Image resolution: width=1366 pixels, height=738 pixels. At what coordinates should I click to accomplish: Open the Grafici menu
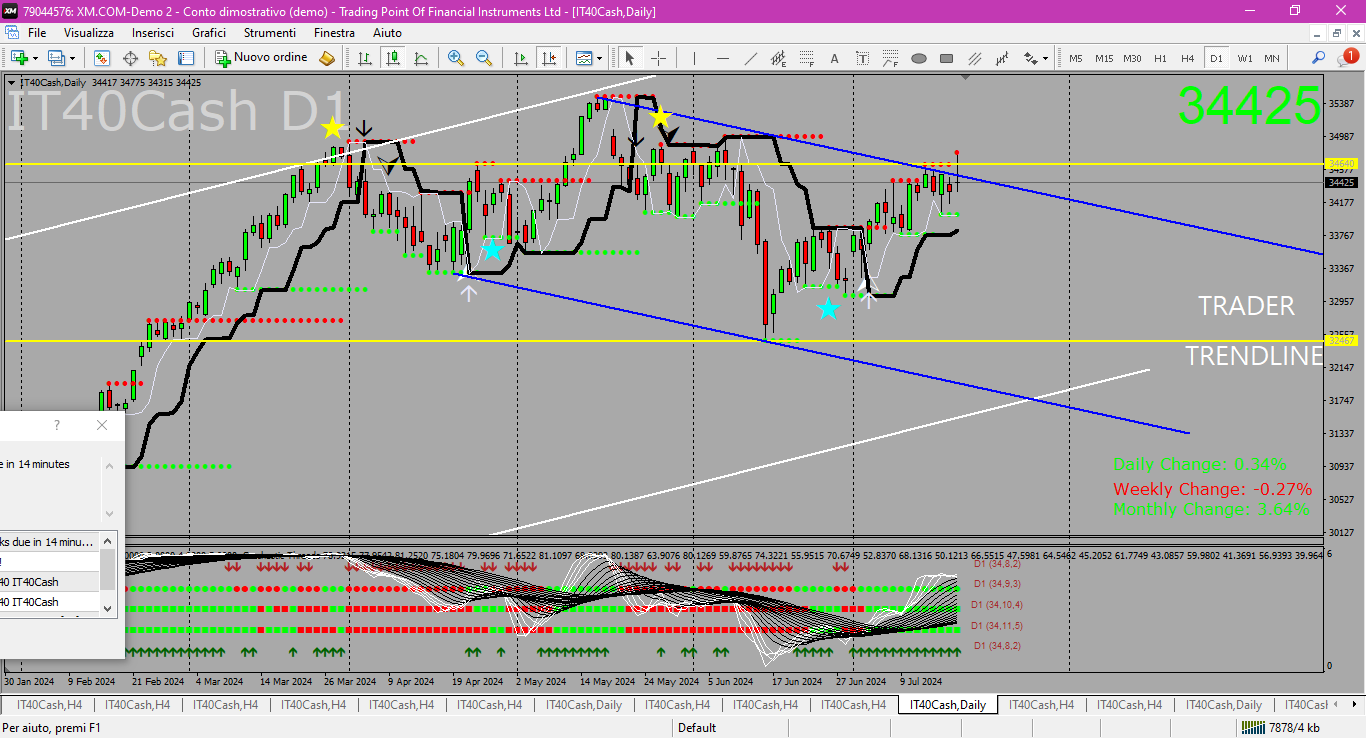tap(209, 33)
